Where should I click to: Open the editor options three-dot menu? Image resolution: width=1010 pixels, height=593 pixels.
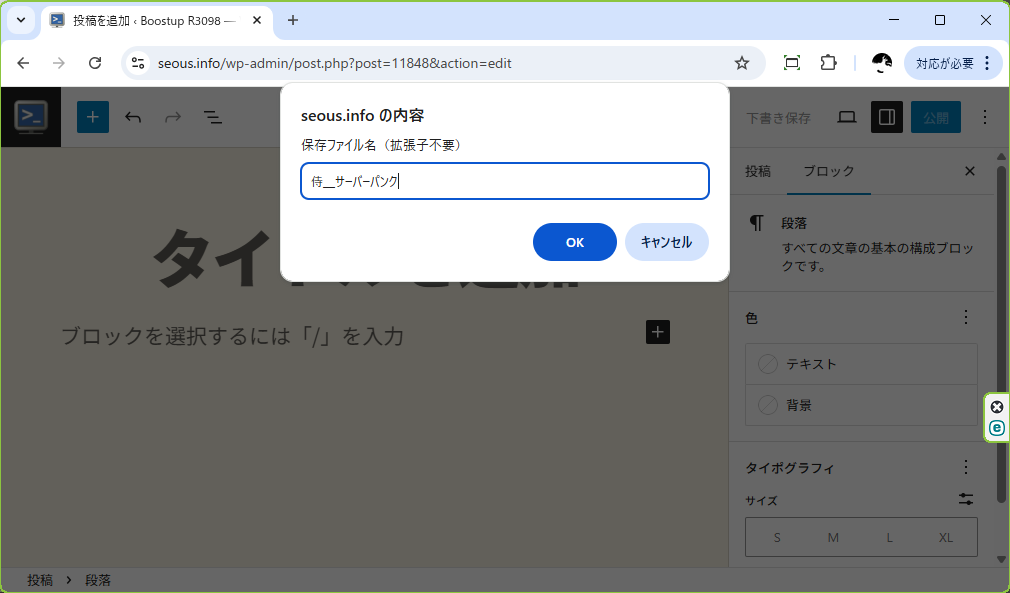[x=986, y=117]
